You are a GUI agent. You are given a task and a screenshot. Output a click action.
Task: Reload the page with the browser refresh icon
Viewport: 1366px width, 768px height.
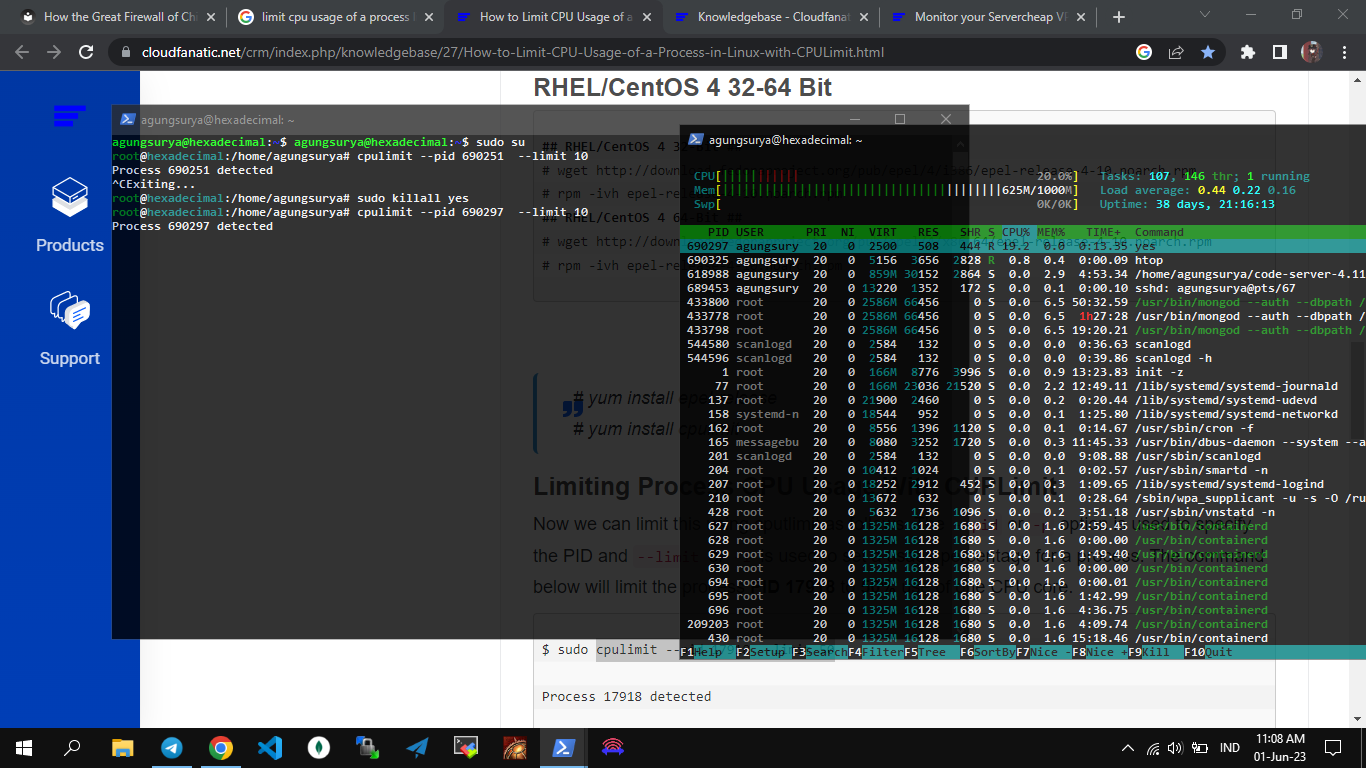pyautogui.click(x=87, y=53)
